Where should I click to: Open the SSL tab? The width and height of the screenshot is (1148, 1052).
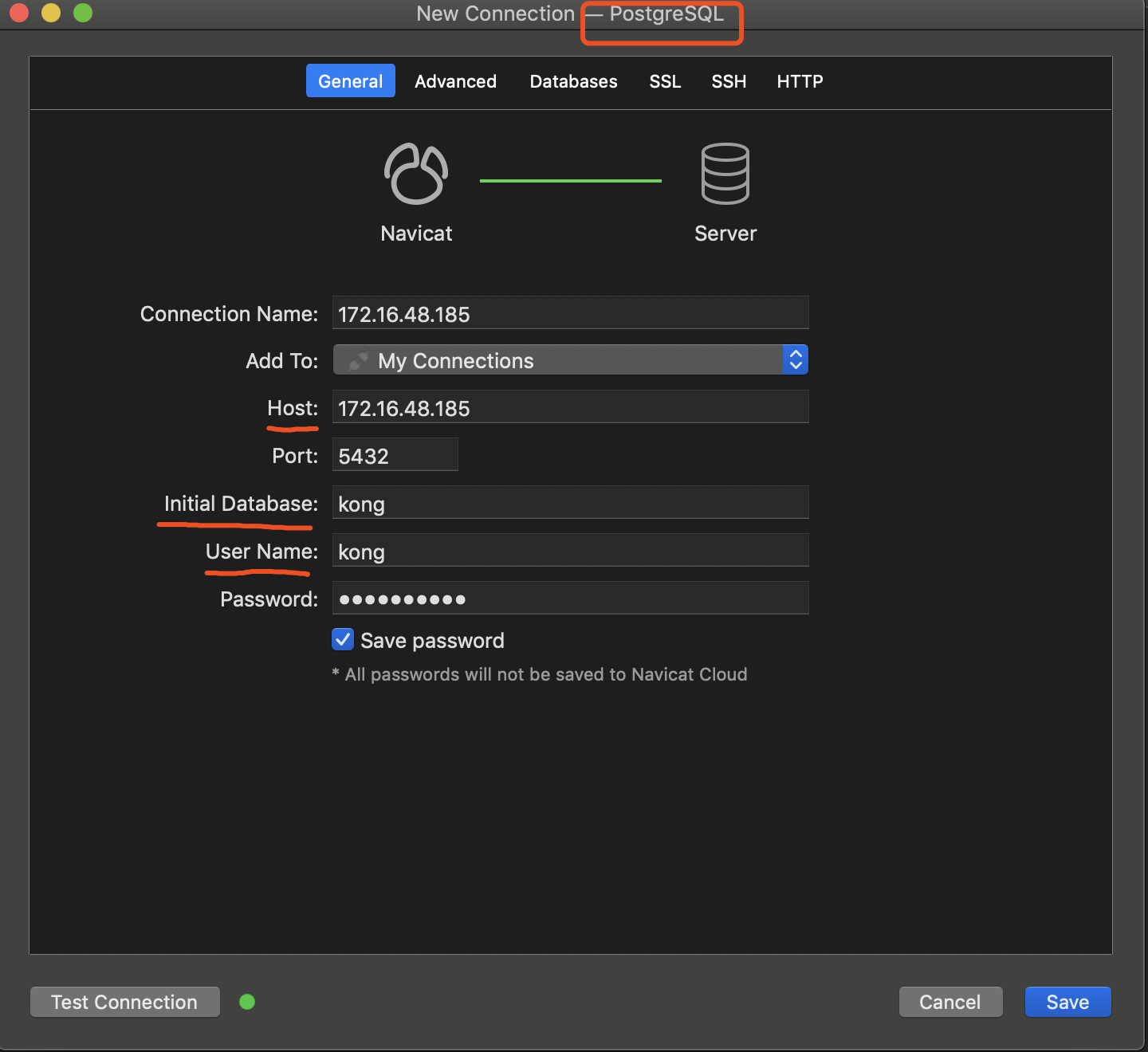coord(665,81)
